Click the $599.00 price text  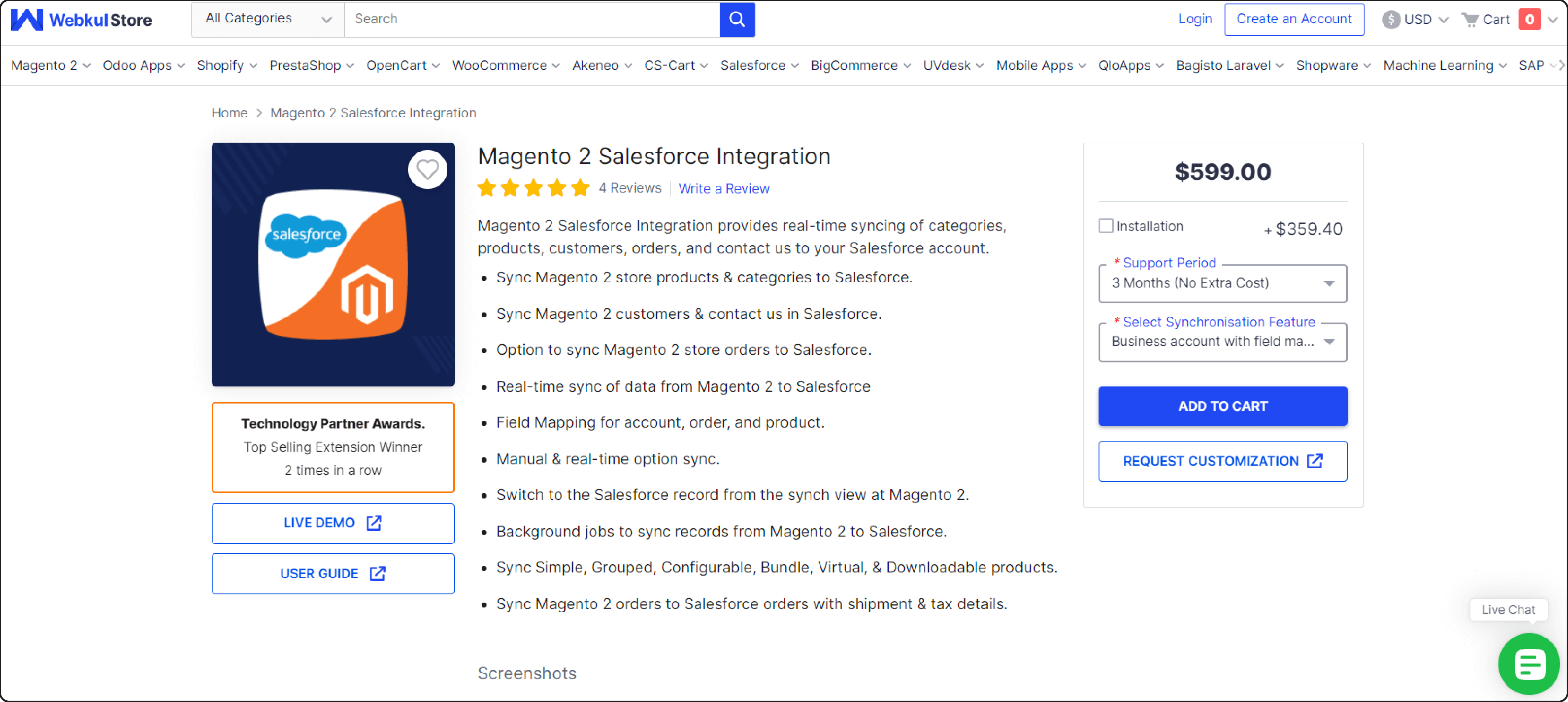click(1223, 172)
